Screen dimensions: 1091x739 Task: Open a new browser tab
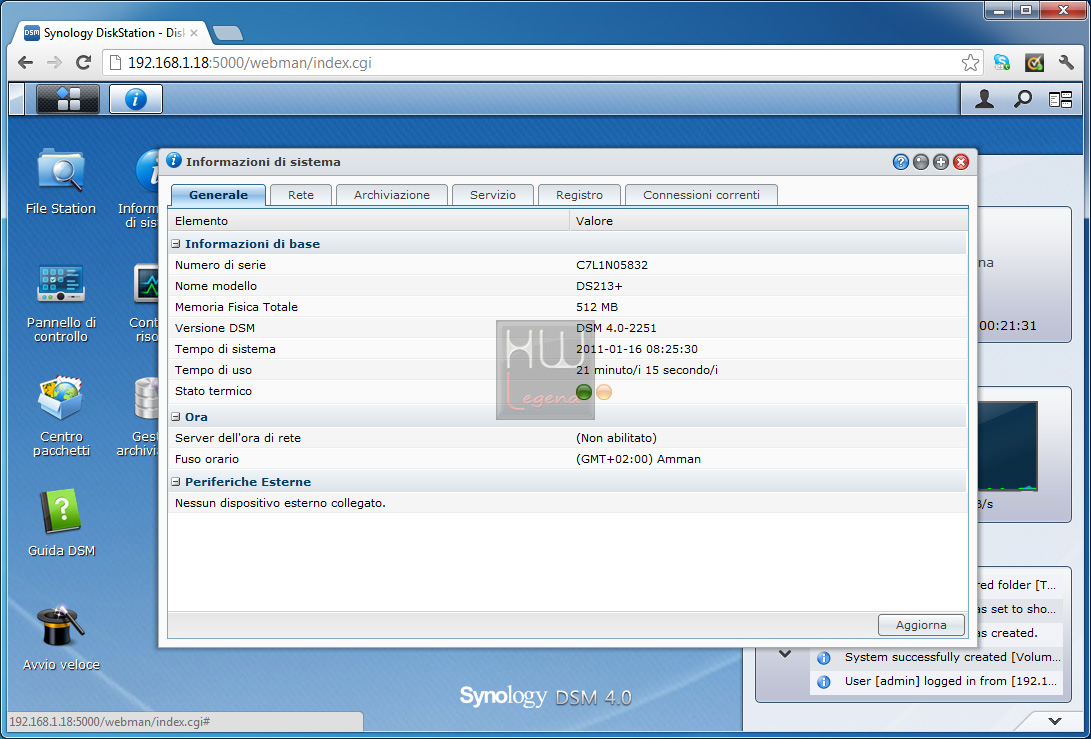coord(228,33)
